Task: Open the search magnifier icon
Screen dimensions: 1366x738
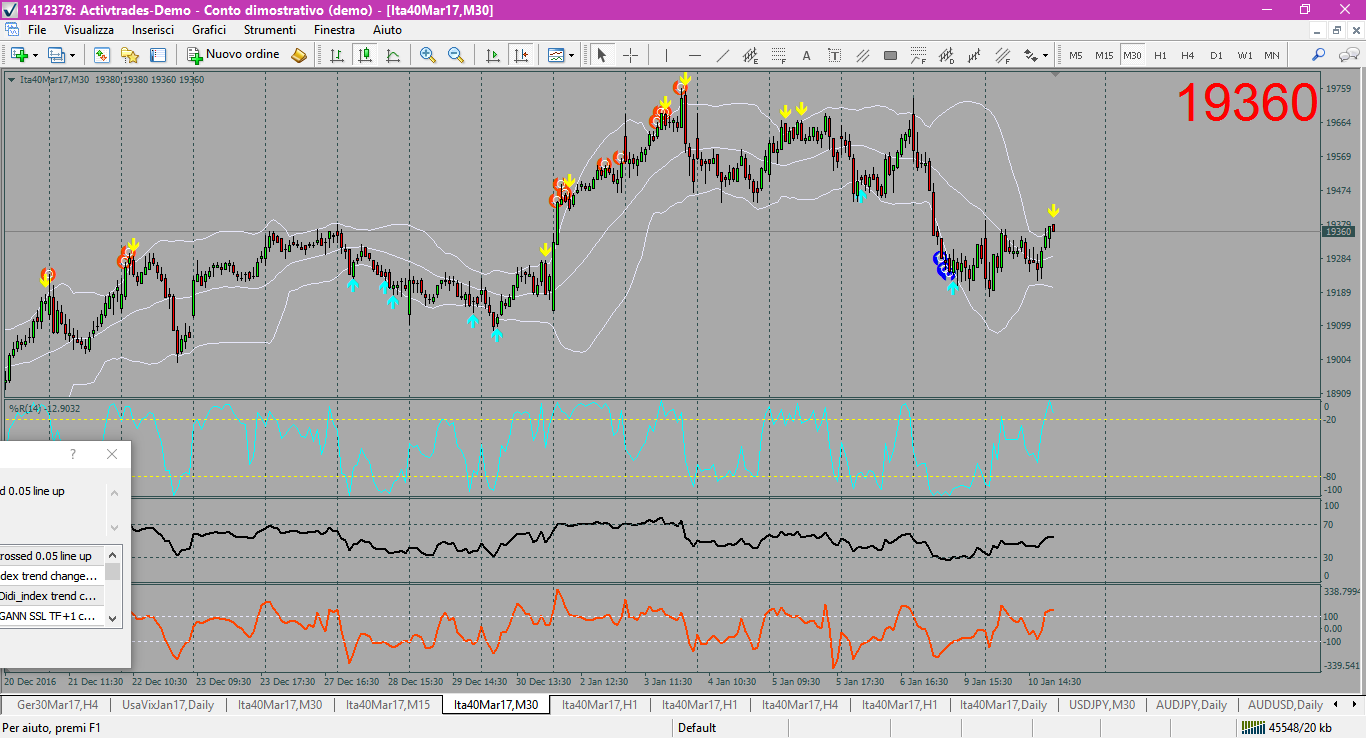Action: coord(1319,55)
